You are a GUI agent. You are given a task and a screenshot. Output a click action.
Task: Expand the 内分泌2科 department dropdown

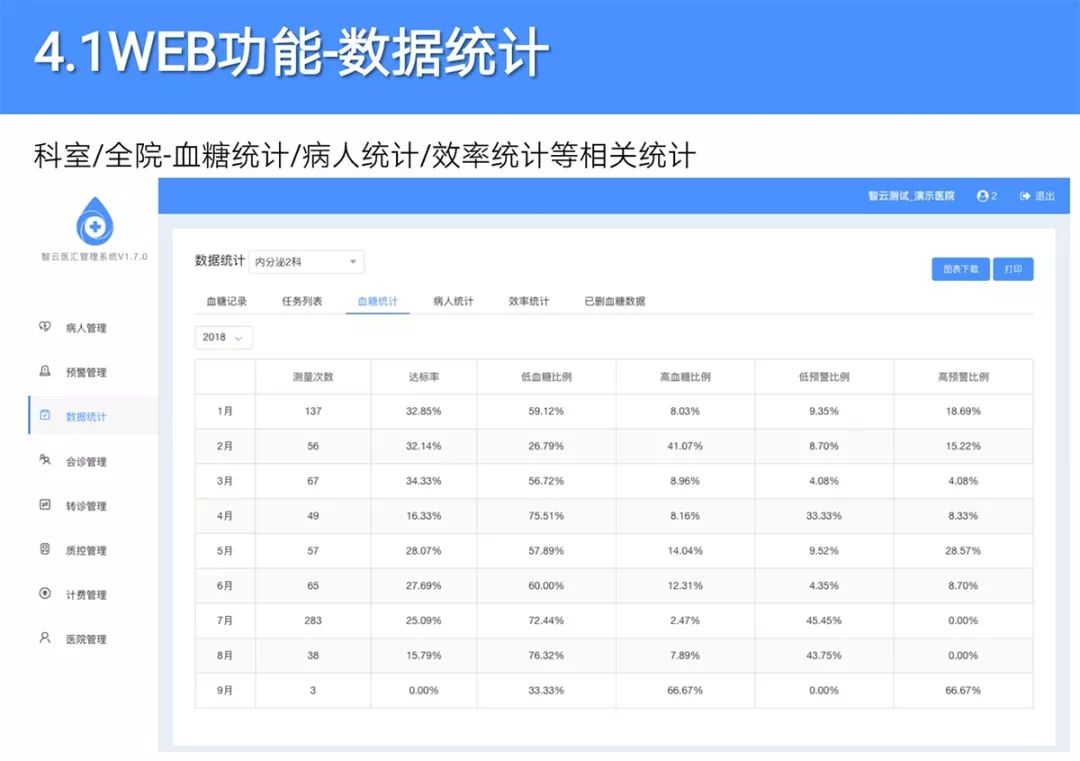pos(307,262)
